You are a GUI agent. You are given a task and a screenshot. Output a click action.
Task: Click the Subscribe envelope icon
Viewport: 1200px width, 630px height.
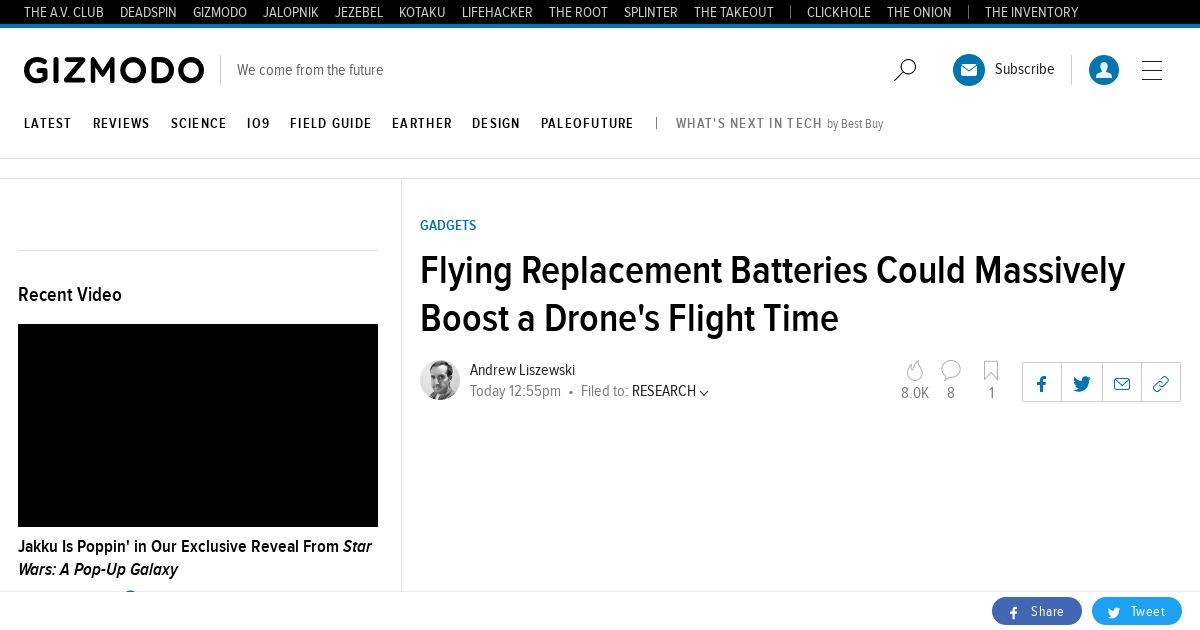click(969, 70)
